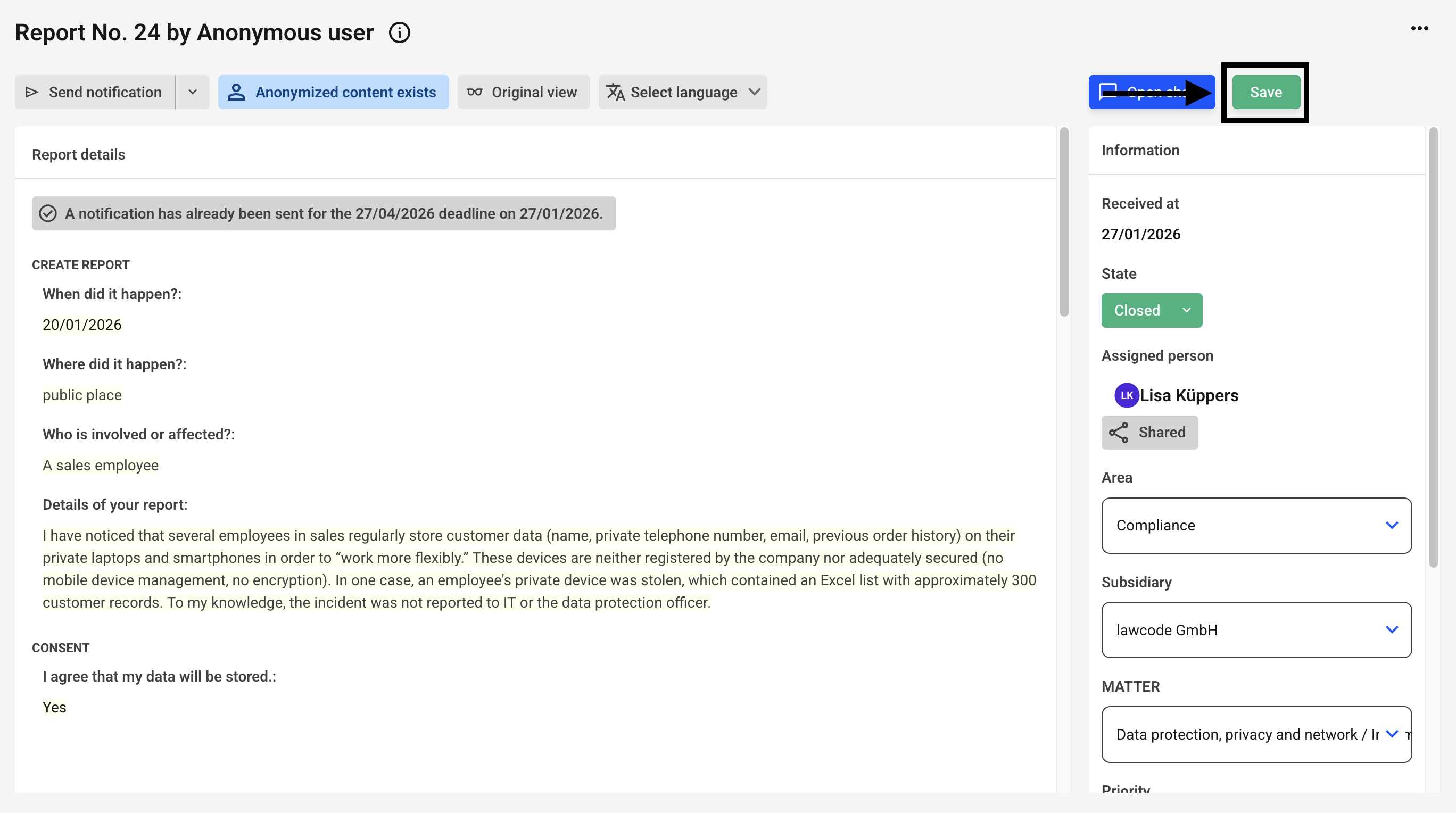
Task: Click the glasses icon for Original view
Action: click(x=475, y=92)
